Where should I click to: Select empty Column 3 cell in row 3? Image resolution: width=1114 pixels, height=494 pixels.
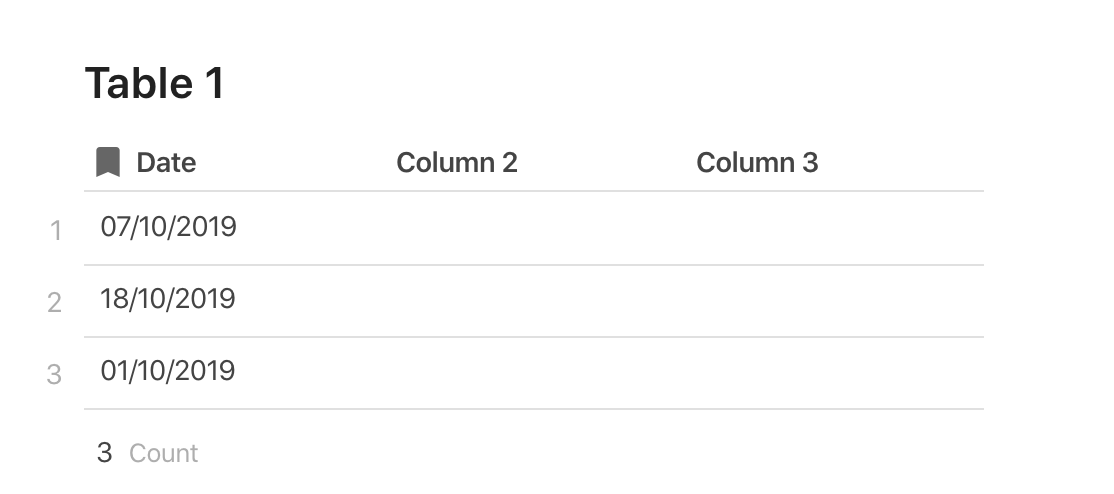(834, 372)
